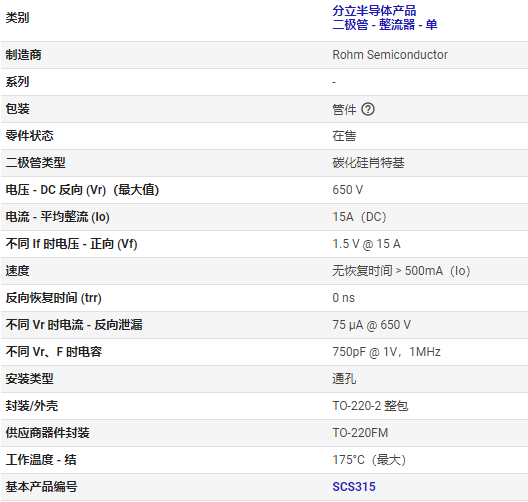This screenshot has width=528, height=502.
Task: Click the TO-220-2 整包 package value
Action: point(370,406)
